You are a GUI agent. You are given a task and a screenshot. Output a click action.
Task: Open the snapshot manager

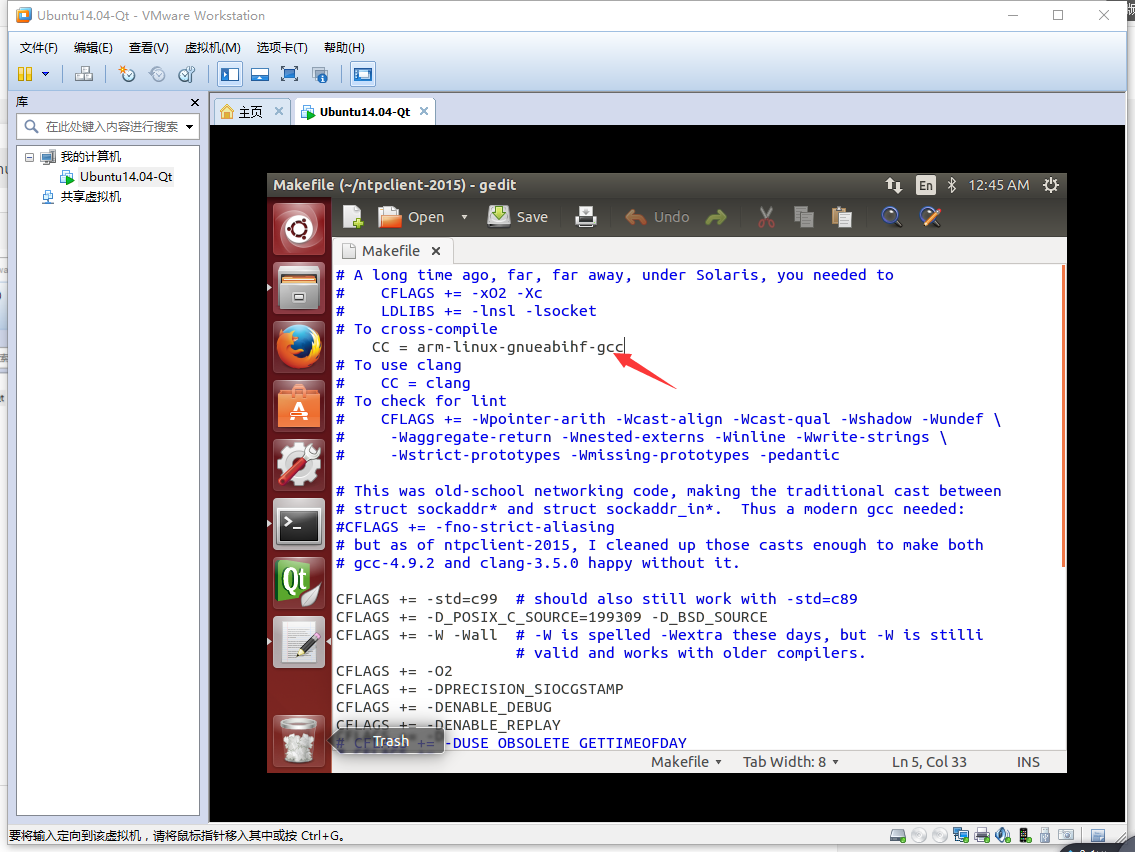click(x=187, y=74)
